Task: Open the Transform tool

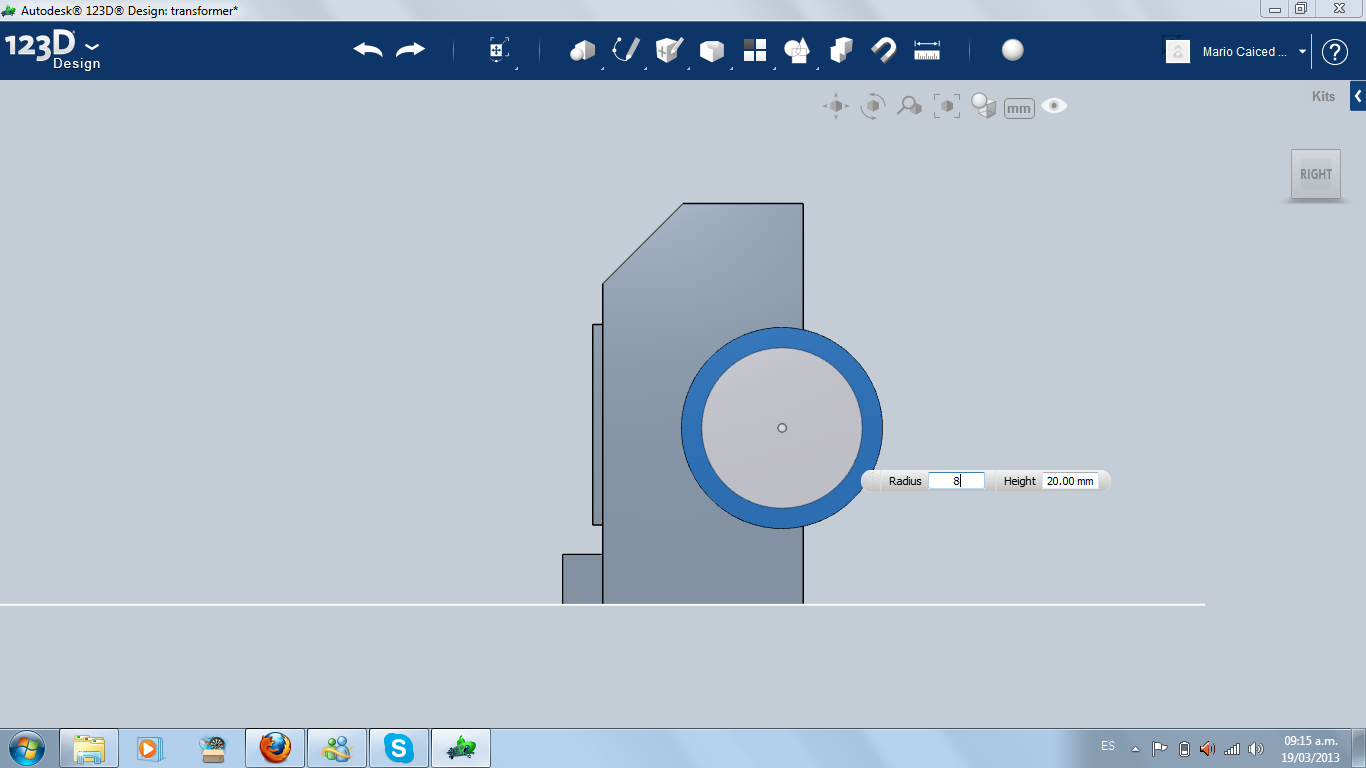Action: pyautogui.click(x=499, y=50)
